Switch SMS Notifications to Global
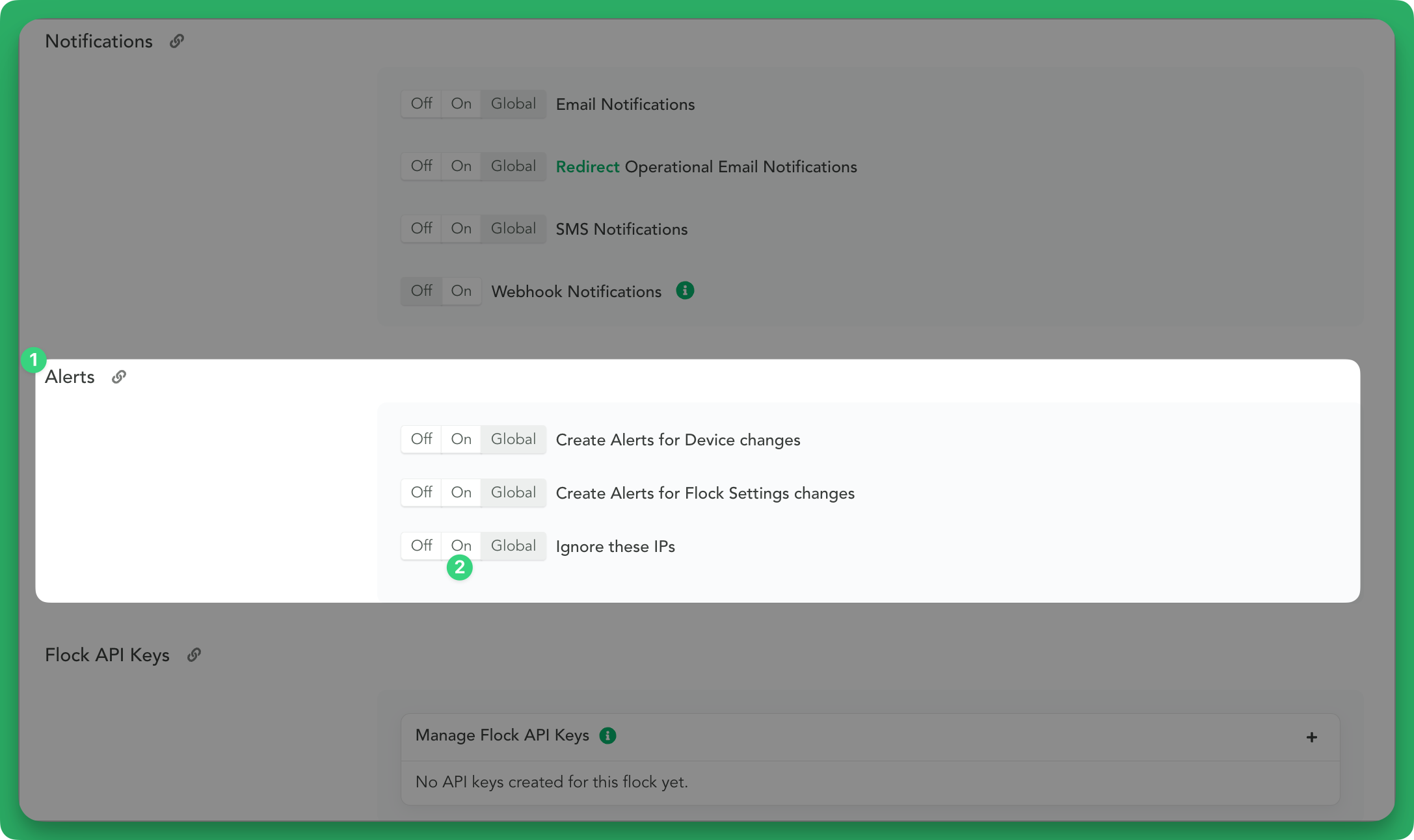Screen dimensions: 1414x840 (513, 229)
